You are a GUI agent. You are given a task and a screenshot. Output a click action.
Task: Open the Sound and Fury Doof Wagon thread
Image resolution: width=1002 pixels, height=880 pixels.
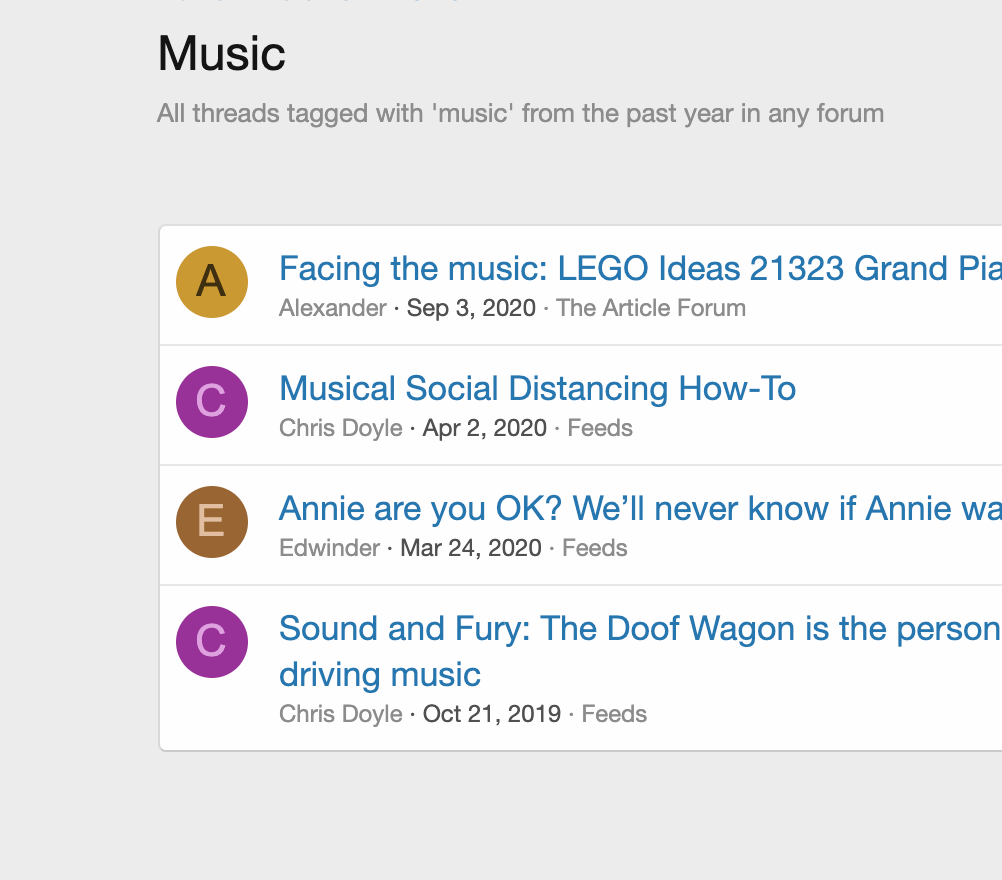(640, 629)
